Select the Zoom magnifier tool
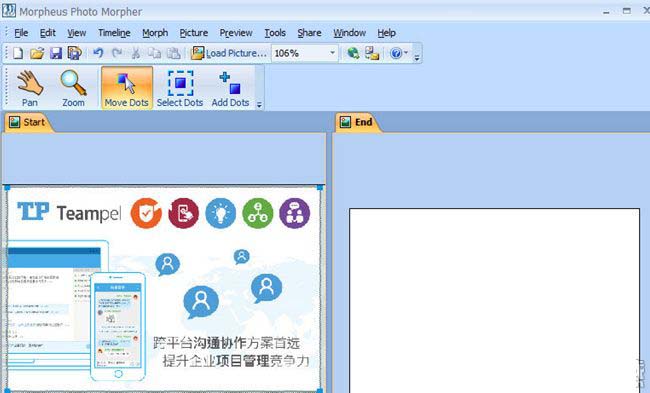Image resolution: width=650 pixels, height=393 pixels. point(73,88)
